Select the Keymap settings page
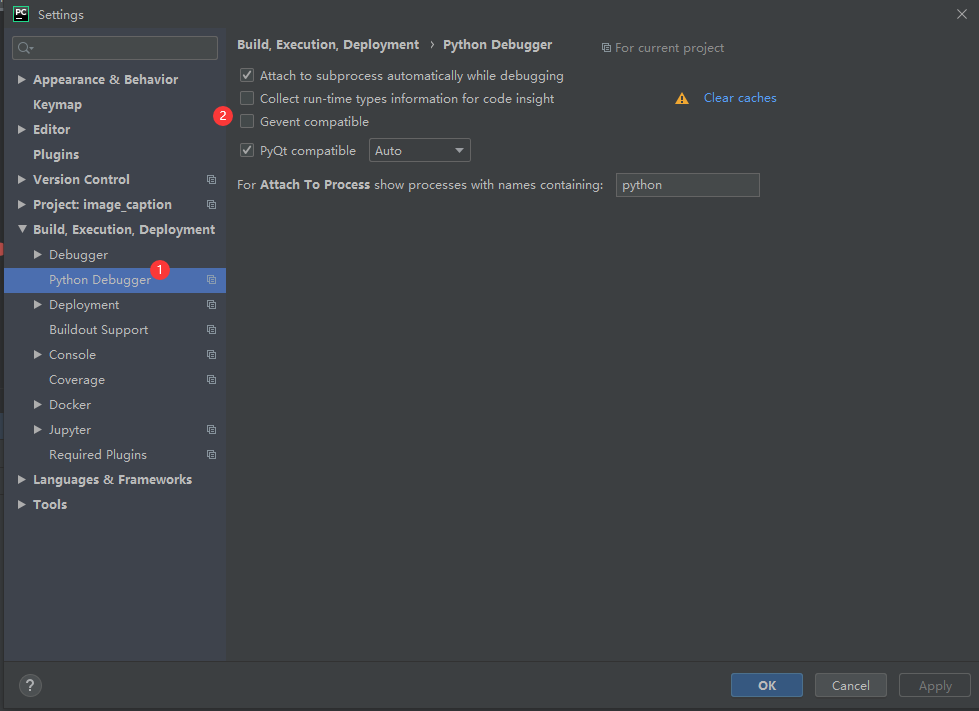This screenshot has height=711, width=979. 57,104
